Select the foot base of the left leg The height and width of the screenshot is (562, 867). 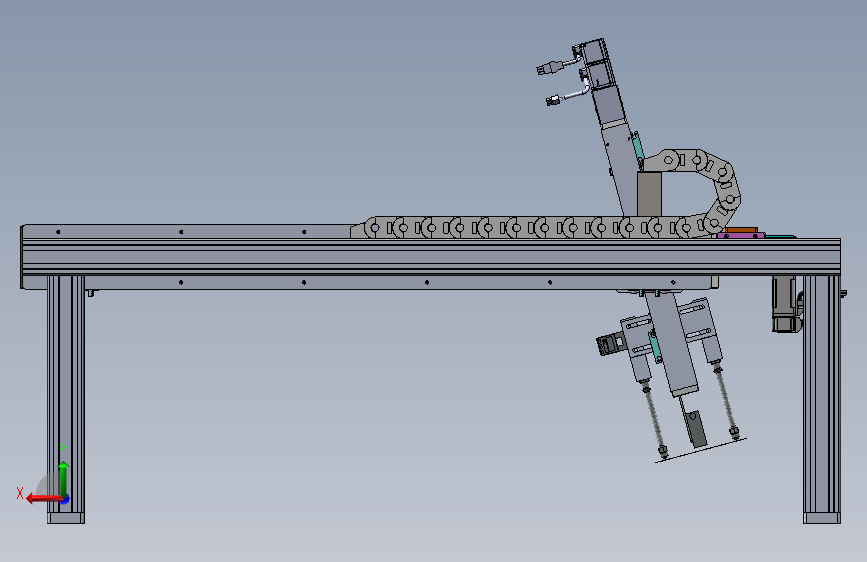point(66,518)
